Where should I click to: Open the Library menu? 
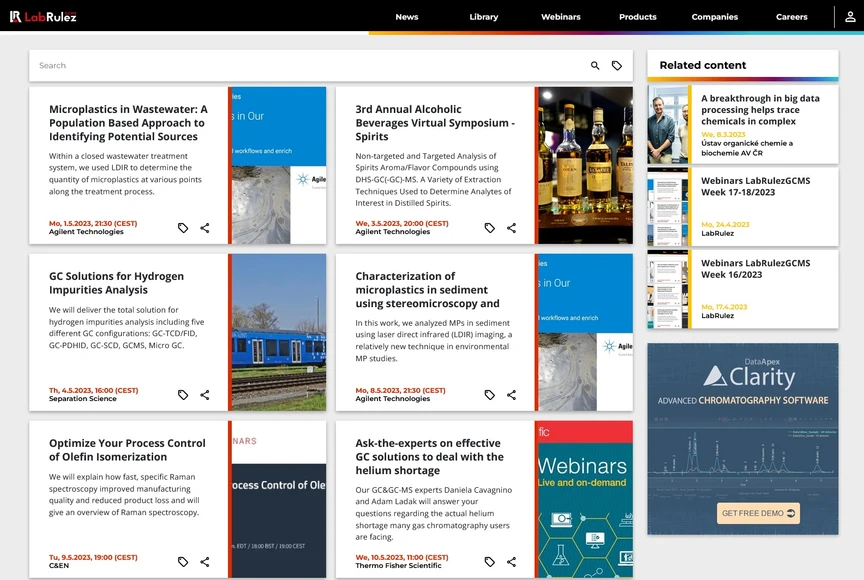(x=484, y=17)
